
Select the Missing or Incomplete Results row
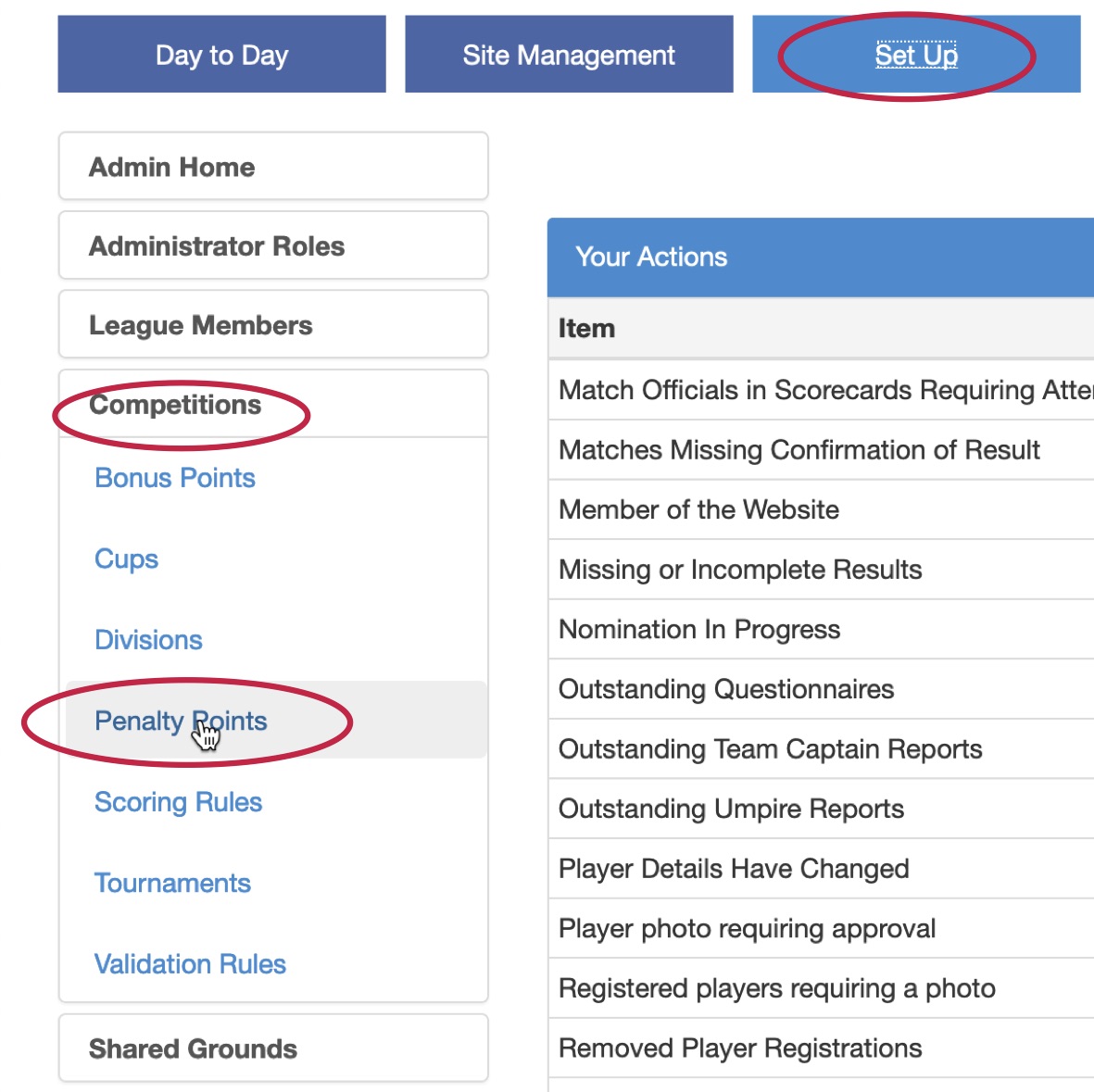coord(822,570)
